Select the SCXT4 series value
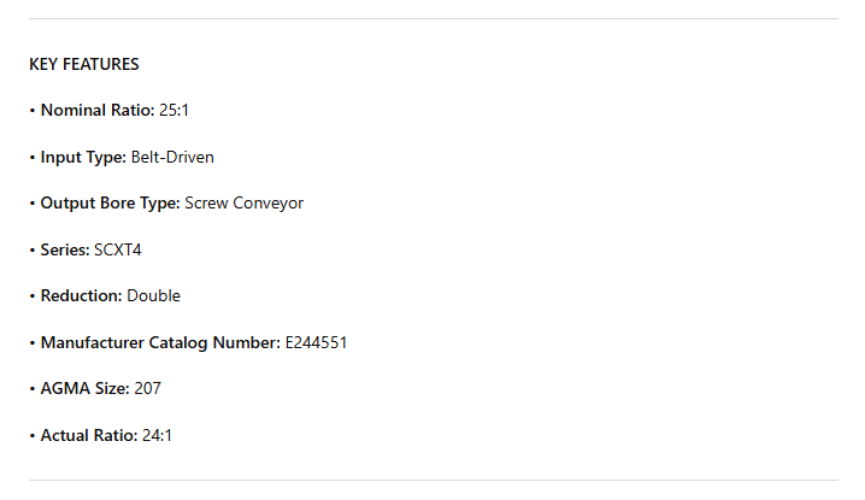Viewport: 865px width, 500px height. pyautogui.click(x=118, y=250)
